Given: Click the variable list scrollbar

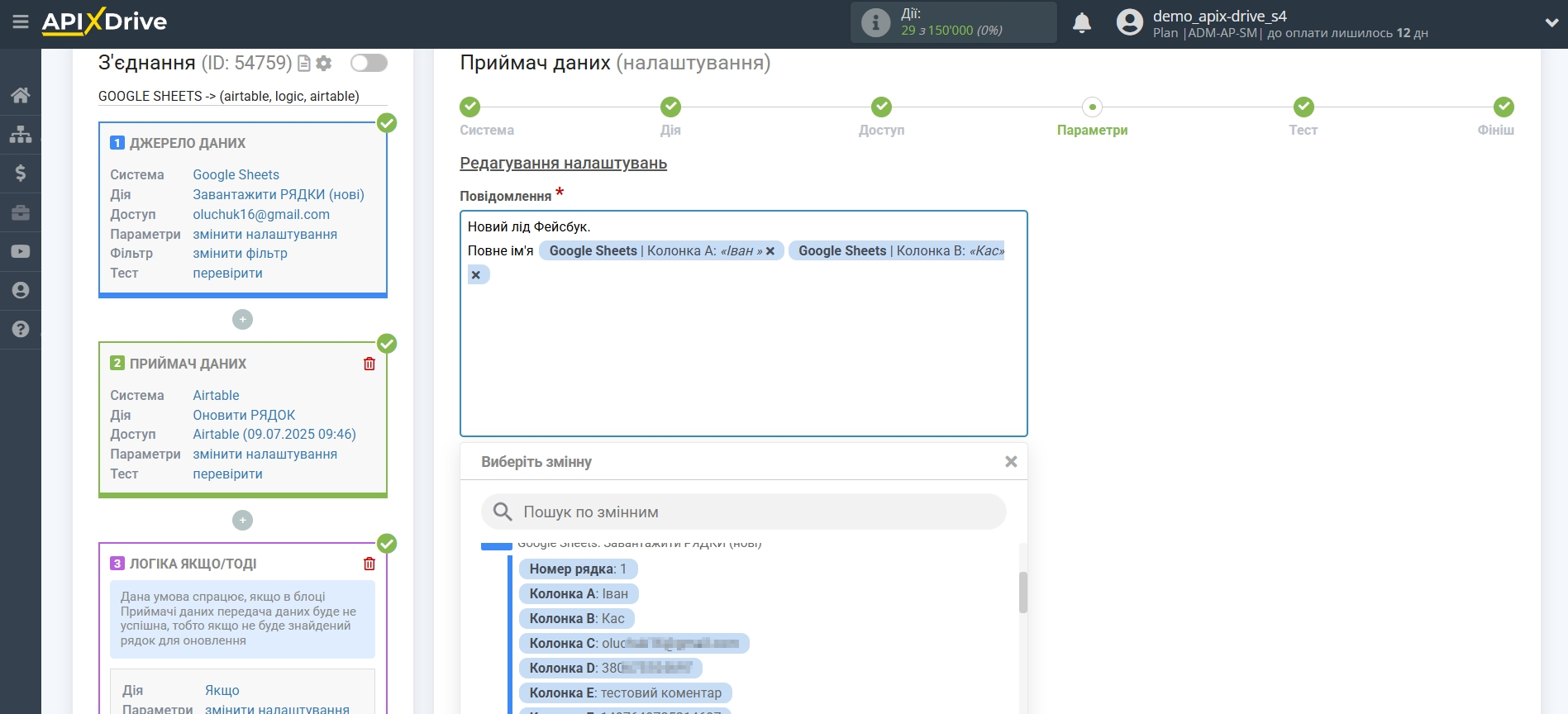Looking at the screenshot, I should point(1023,592).
